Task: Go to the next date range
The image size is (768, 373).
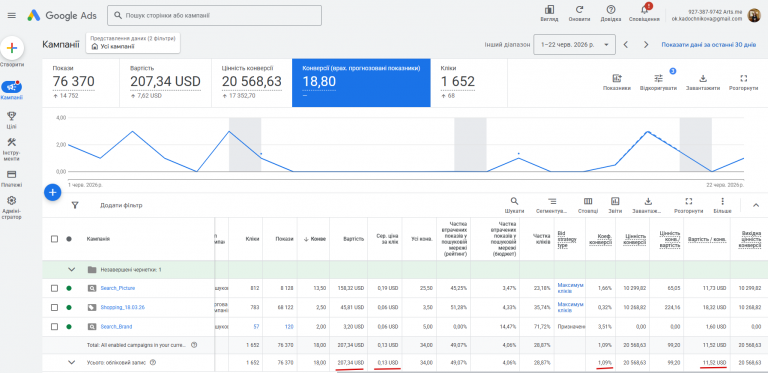Action: (646, 45)
